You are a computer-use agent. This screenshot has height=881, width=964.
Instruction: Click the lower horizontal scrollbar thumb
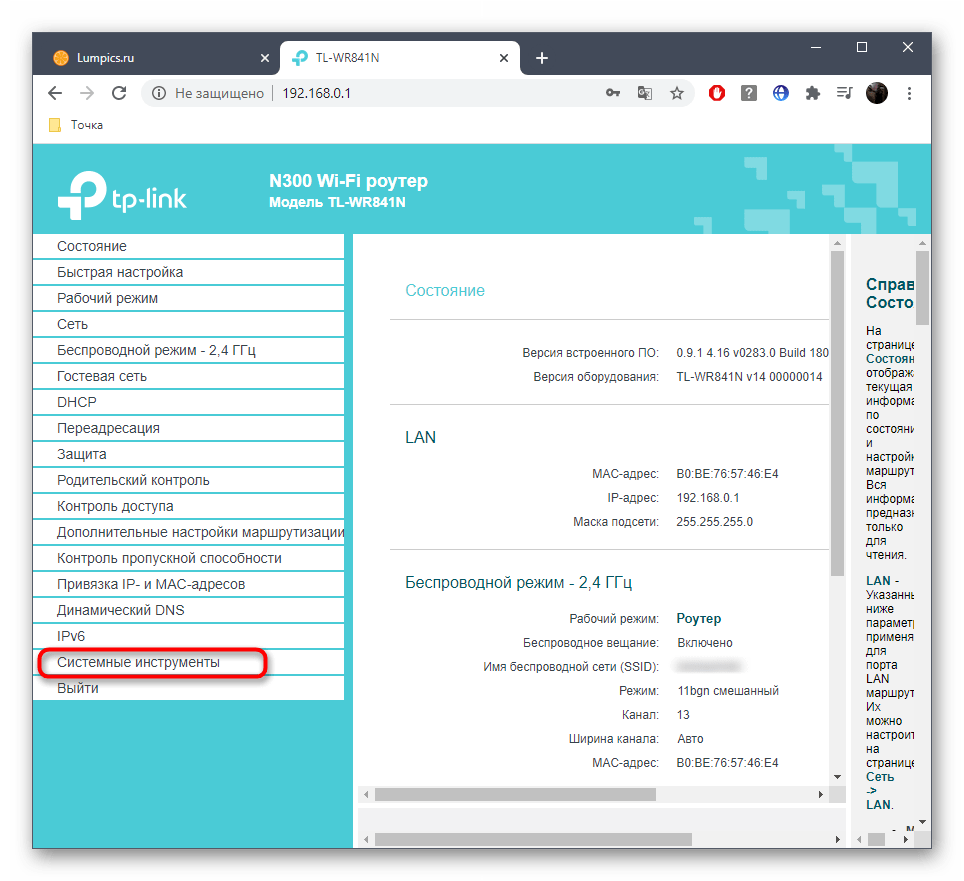click(x=533, y=839)
